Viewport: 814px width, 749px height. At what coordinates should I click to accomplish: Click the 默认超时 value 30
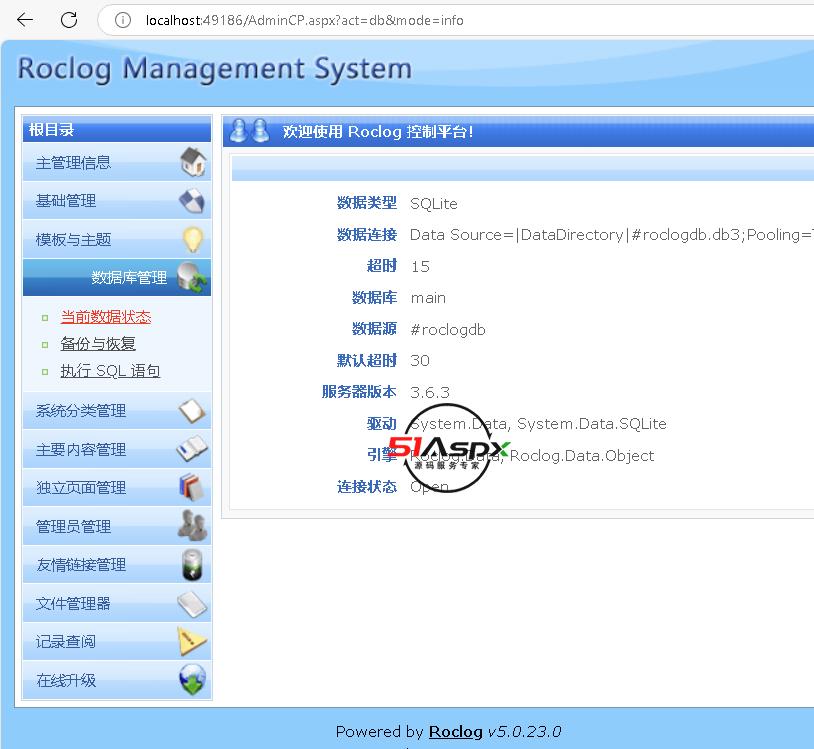coord(420,361)
